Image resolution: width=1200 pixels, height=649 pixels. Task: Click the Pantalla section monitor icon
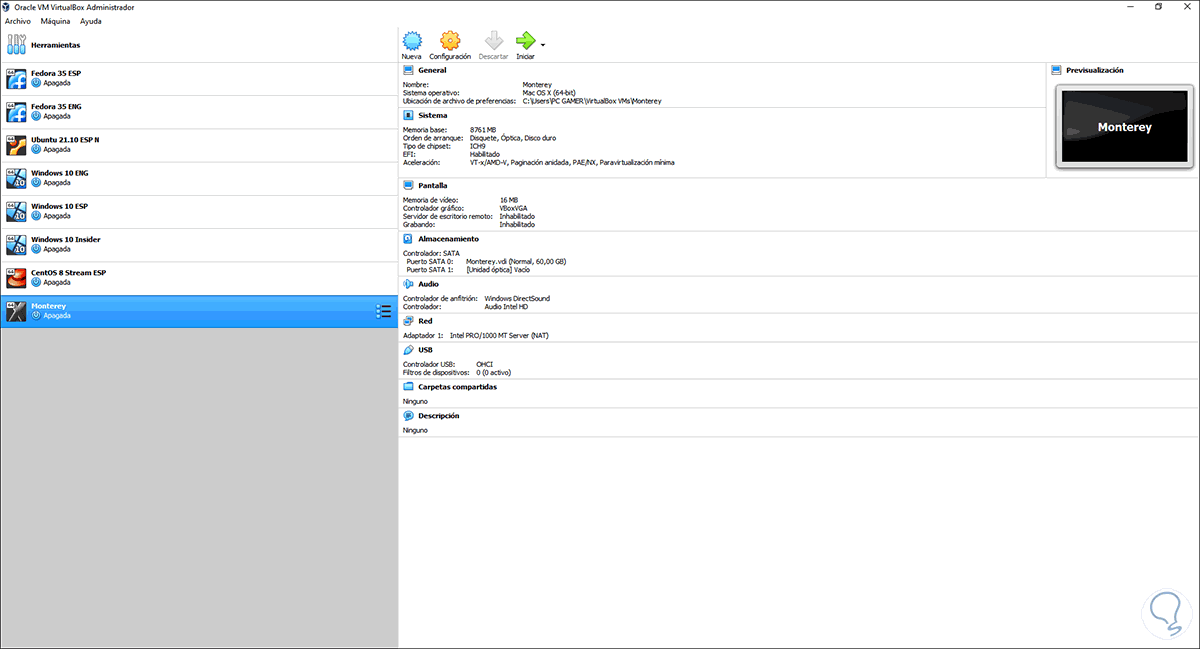408,185
